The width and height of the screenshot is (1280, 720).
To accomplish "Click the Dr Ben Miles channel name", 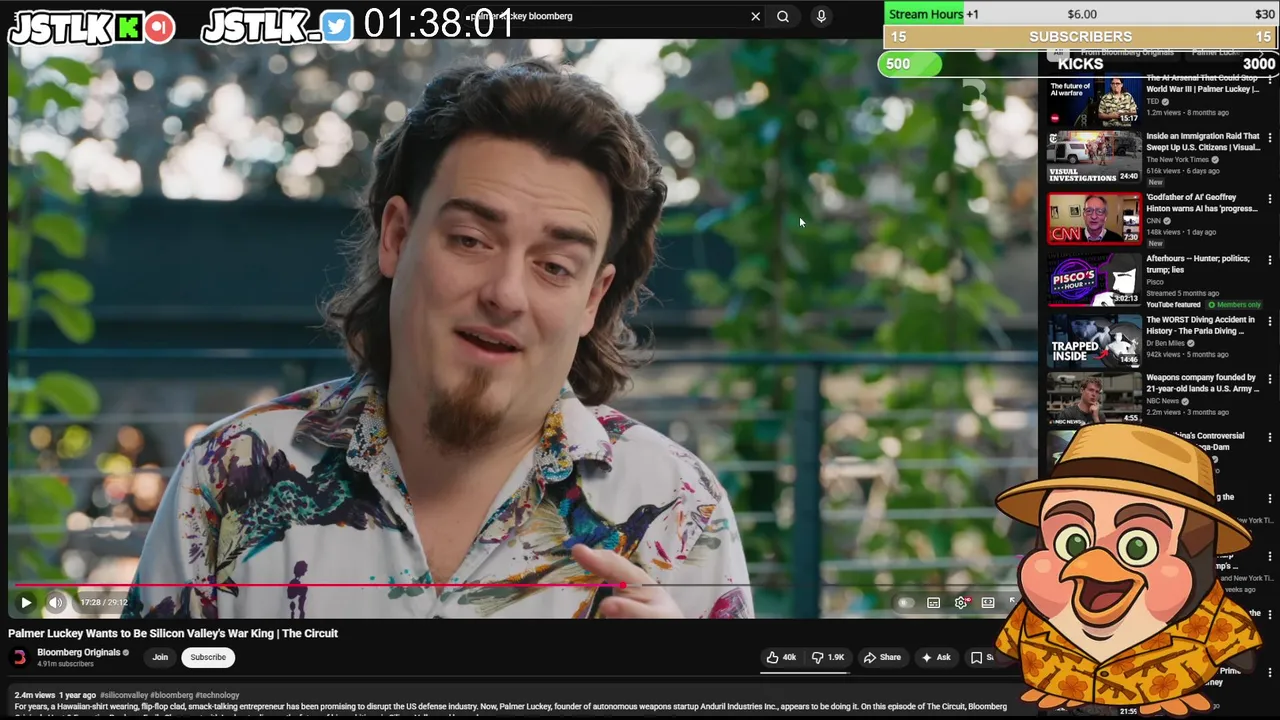I will (x=1166, y=343).
